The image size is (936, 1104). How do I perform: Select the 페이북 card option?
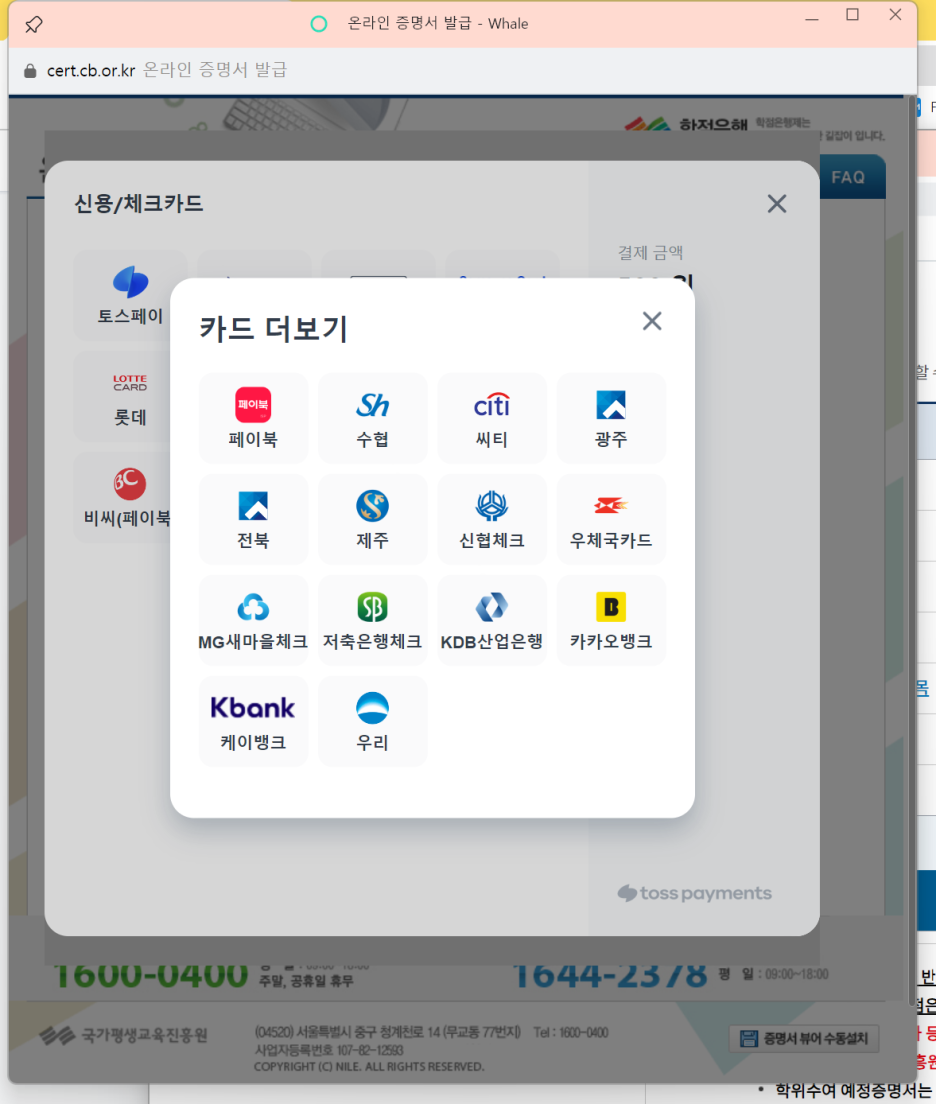pyautogui.click(x=253, y=418)
